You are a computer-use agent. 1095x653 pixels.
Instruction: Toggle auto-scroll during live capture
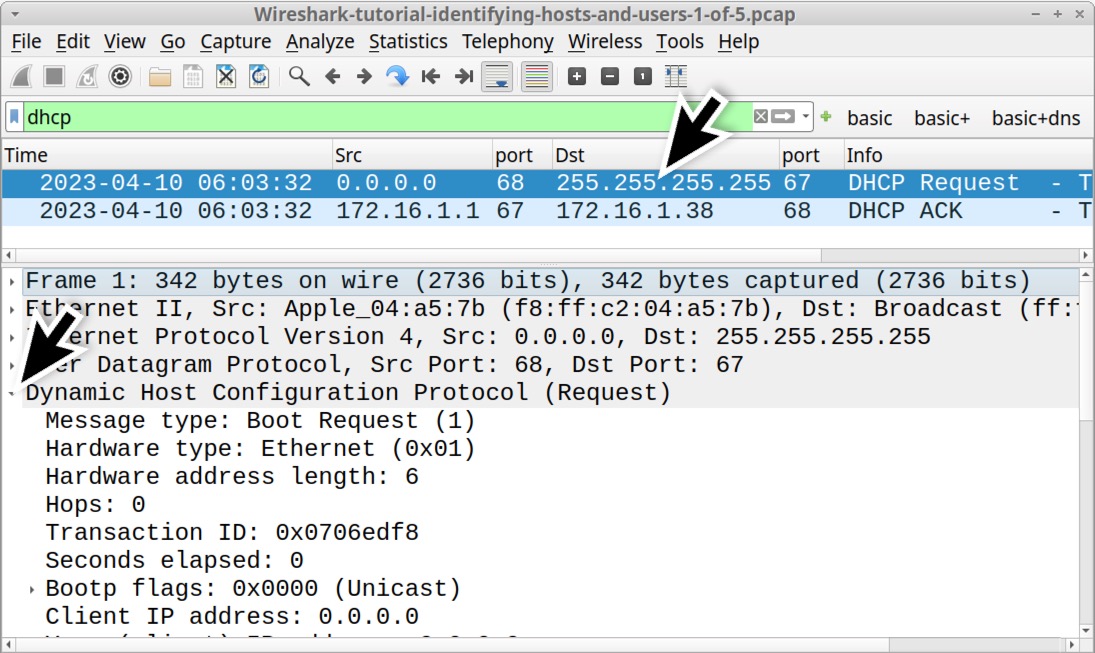(x=497, y=76)
